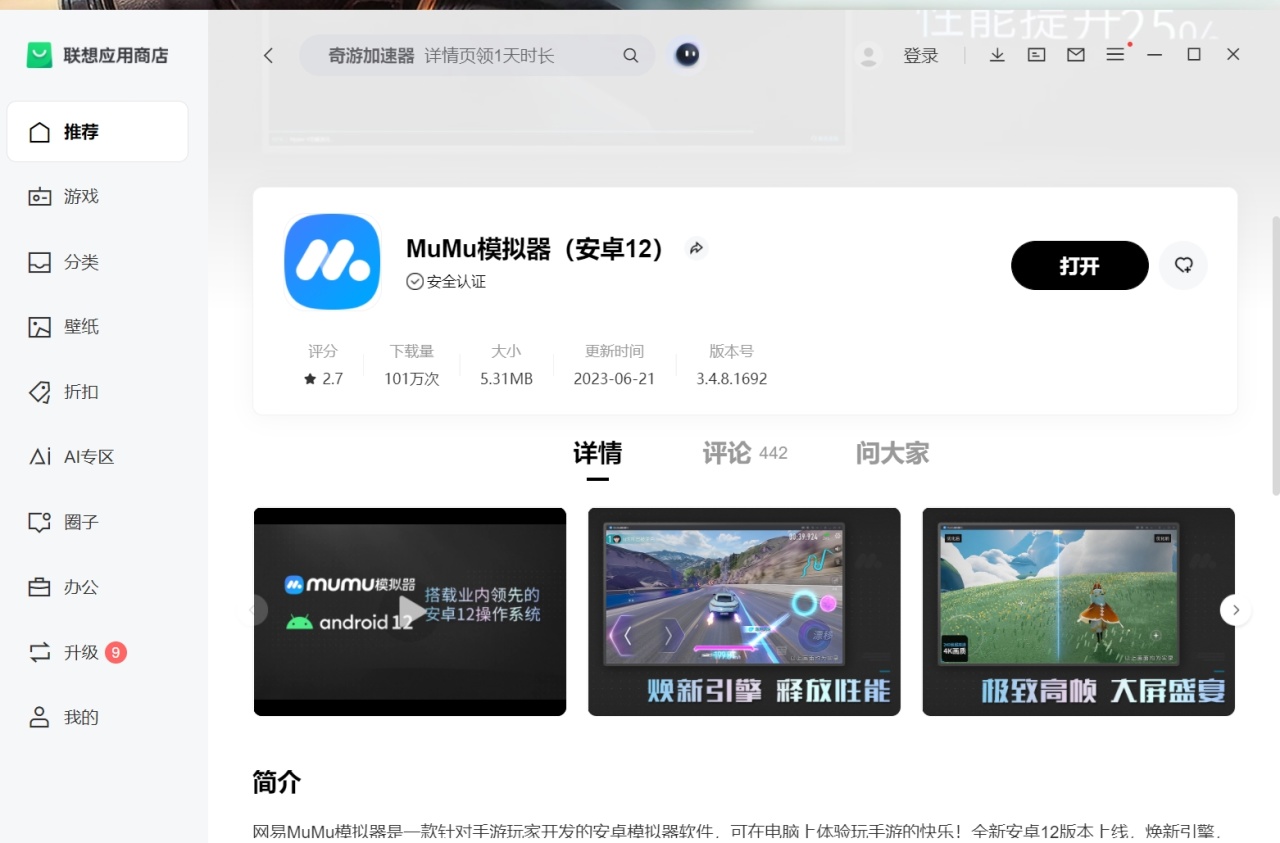Click the 办公 briefcase icon

pos(39,587)
